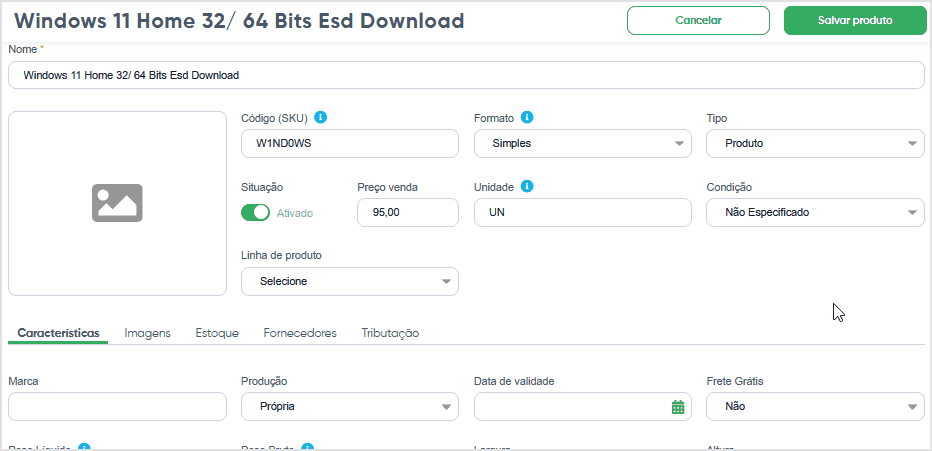This screenshot has width=932, height=451.
Task: Toggle the Situação Ativado switch
Action: (256, 213)
